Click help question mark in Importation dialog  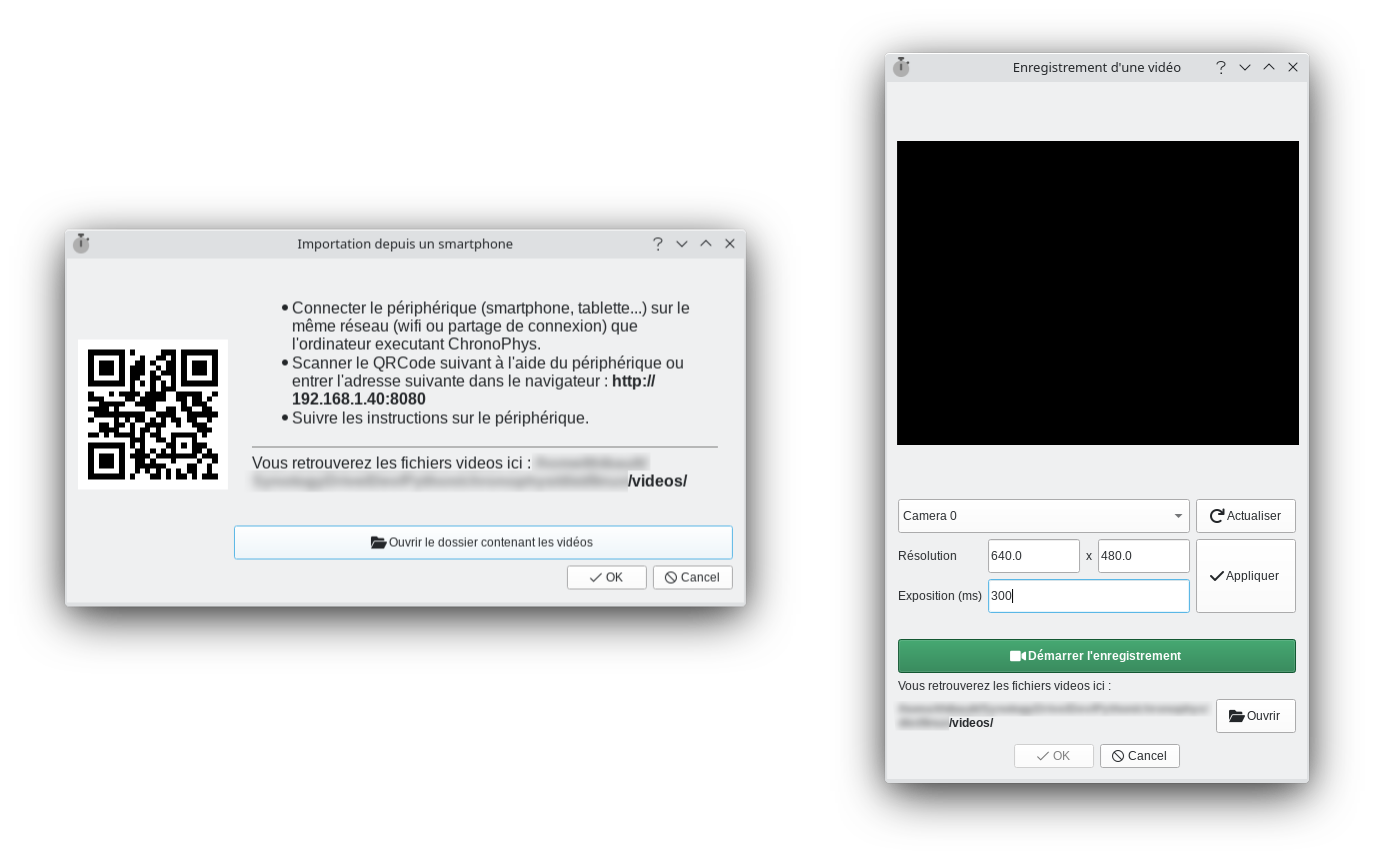pyautogui.click(x=657, y=244)
